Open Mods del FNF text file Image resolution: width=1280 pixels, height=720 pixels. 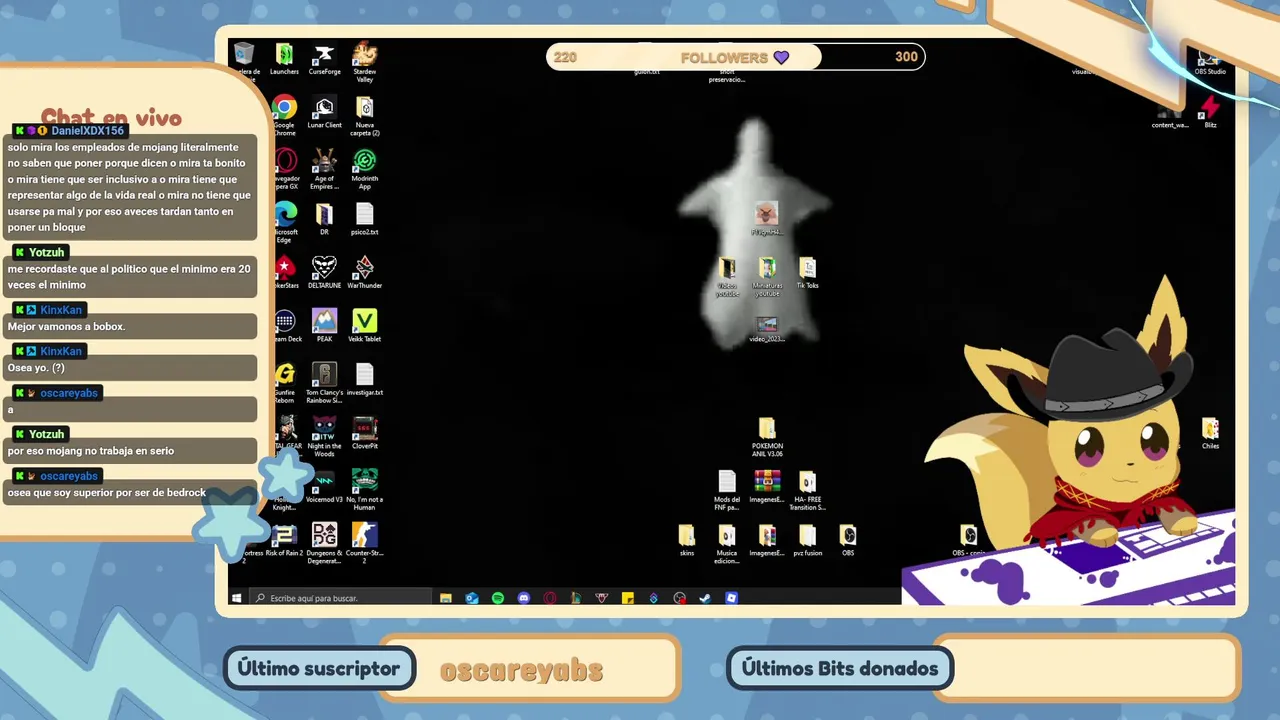[x=727, y=490]
